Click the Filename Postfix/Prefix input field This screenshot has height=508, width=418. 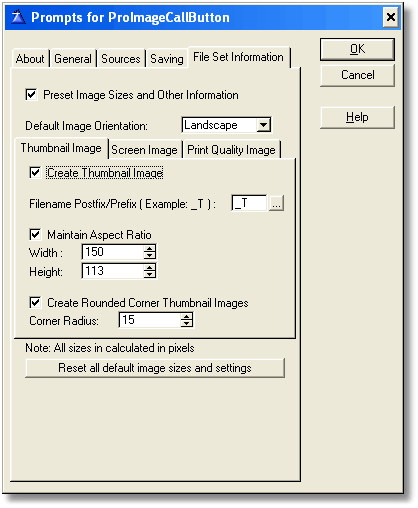pyautogui.click(x=250, y=203)
